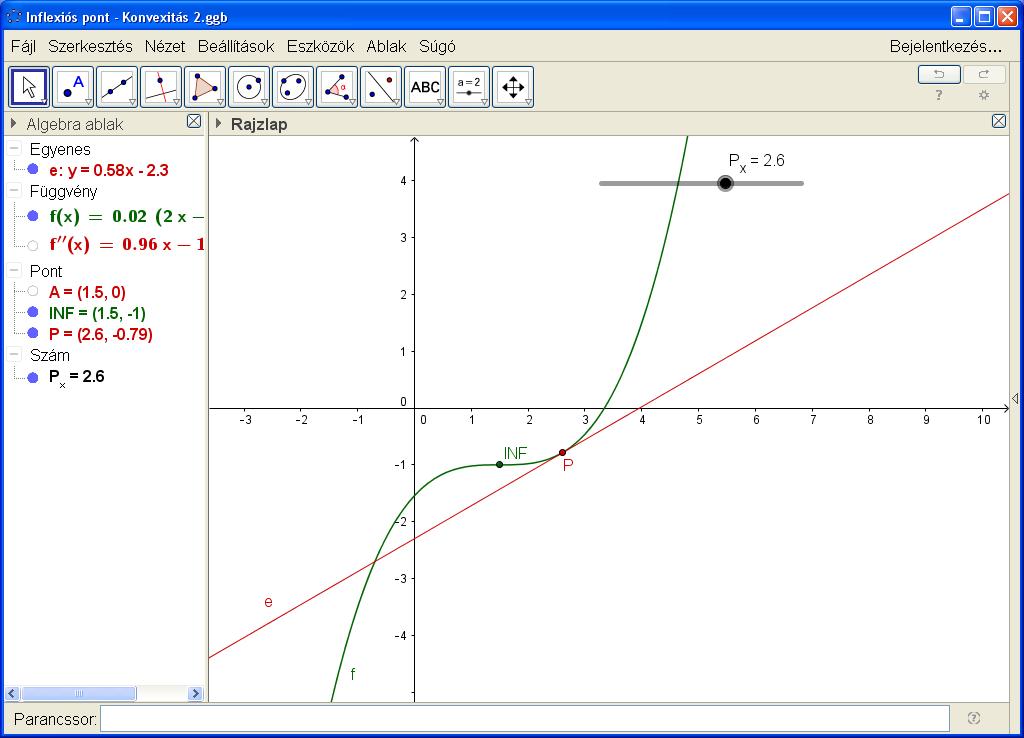
Task: Close the Rajzlap panel
Action: point(999,121)
